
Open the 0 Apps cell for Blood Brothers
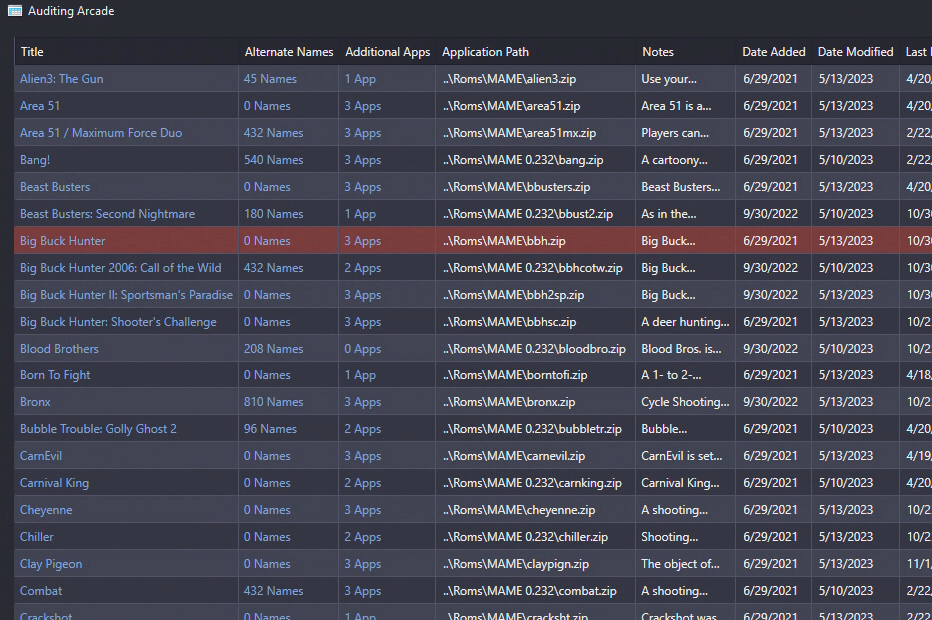pyautogui.click(x=363, y=349)
